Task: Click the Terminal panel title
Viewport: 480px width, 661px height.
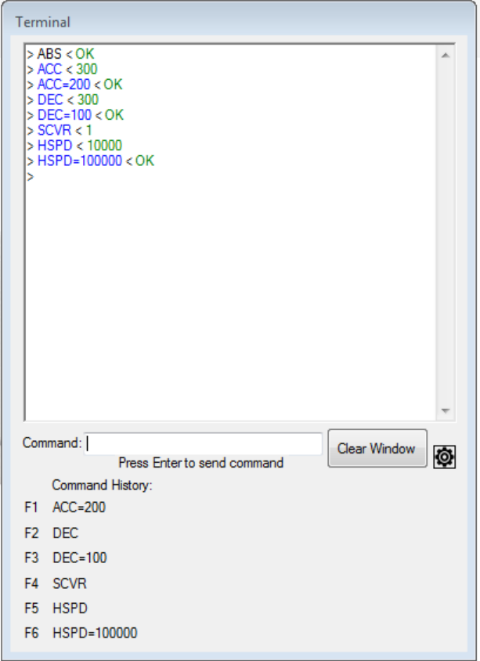Action: point(43,22)
